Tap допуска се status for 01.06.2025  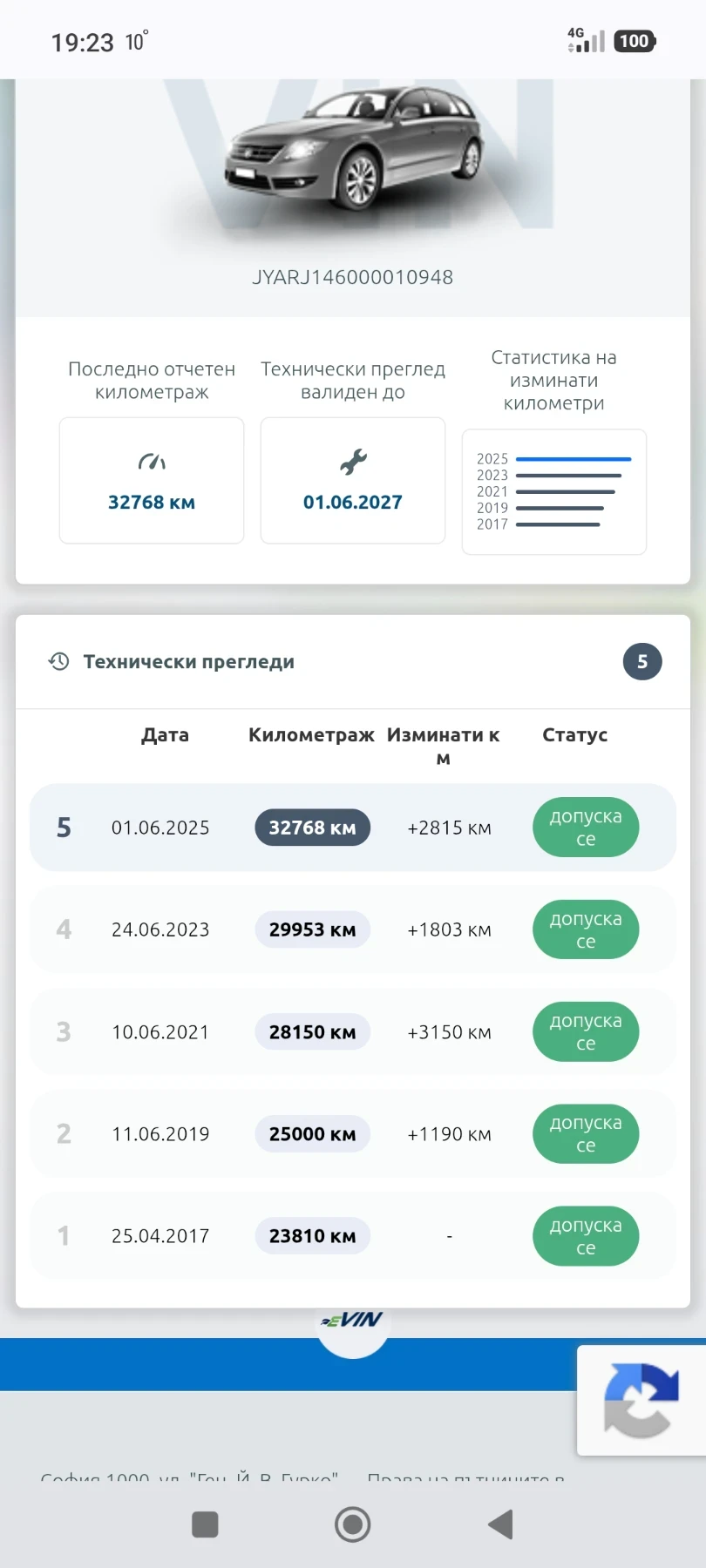click(x=586, y=828)
